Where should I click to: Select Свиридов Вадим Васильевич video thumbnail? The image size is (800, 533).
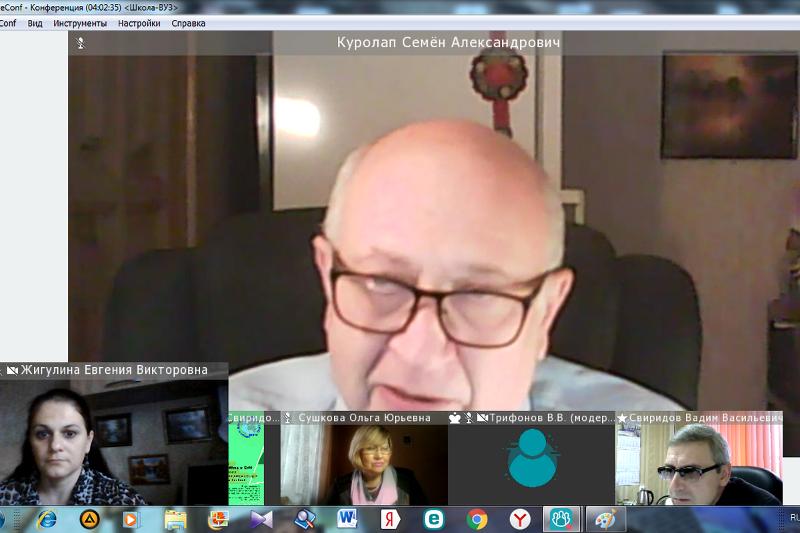tap(698, 464)
